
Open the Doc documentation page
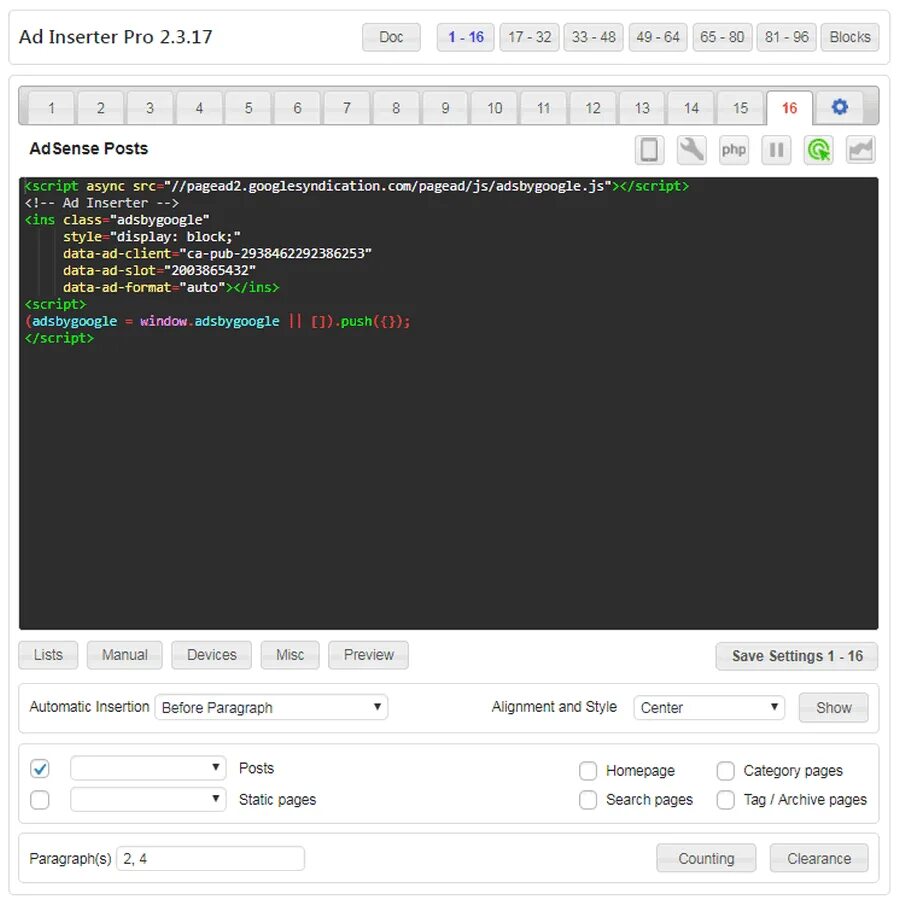point(391,37)
